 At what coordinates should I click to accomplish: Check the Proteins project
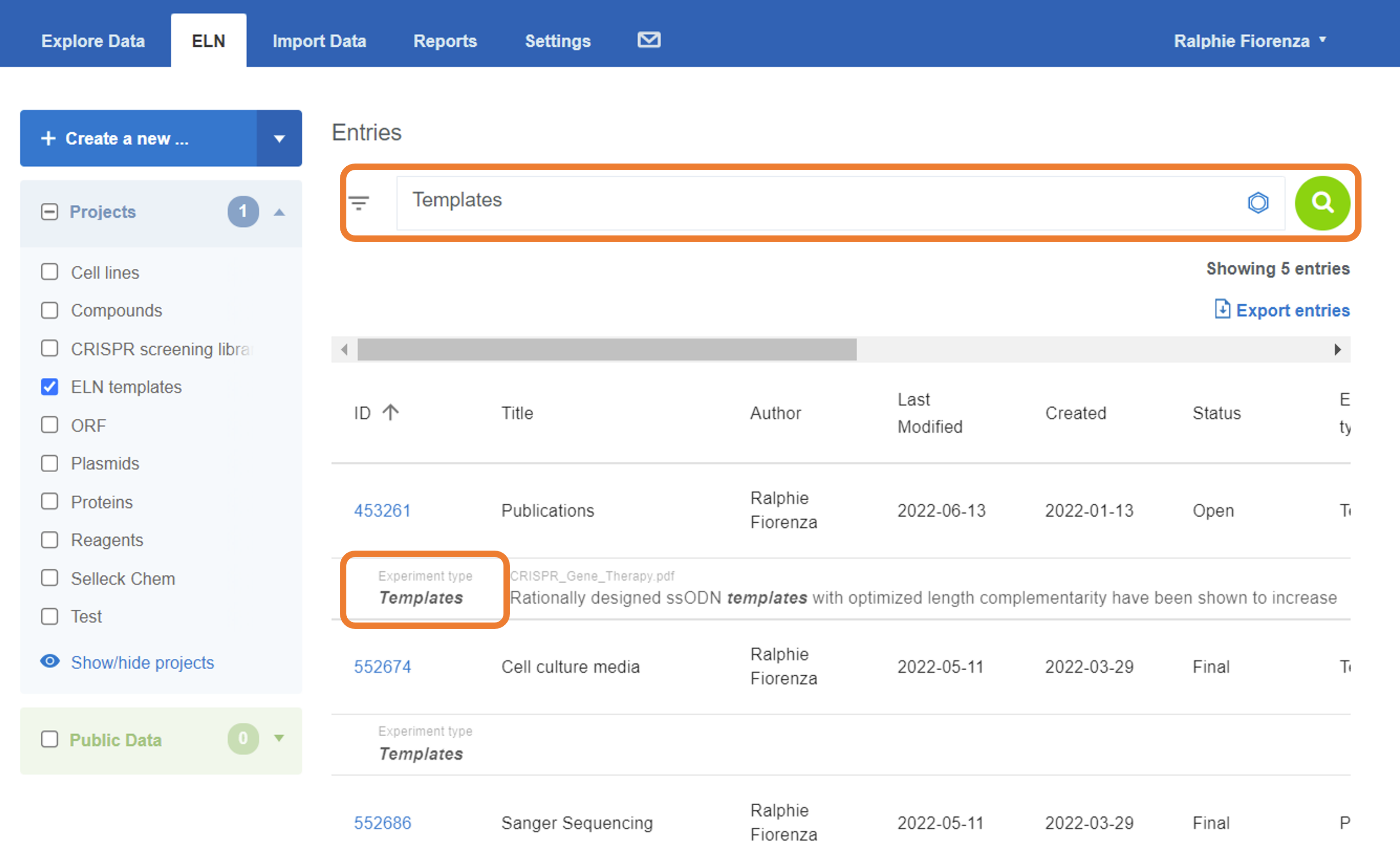click(x=49, y=501)
